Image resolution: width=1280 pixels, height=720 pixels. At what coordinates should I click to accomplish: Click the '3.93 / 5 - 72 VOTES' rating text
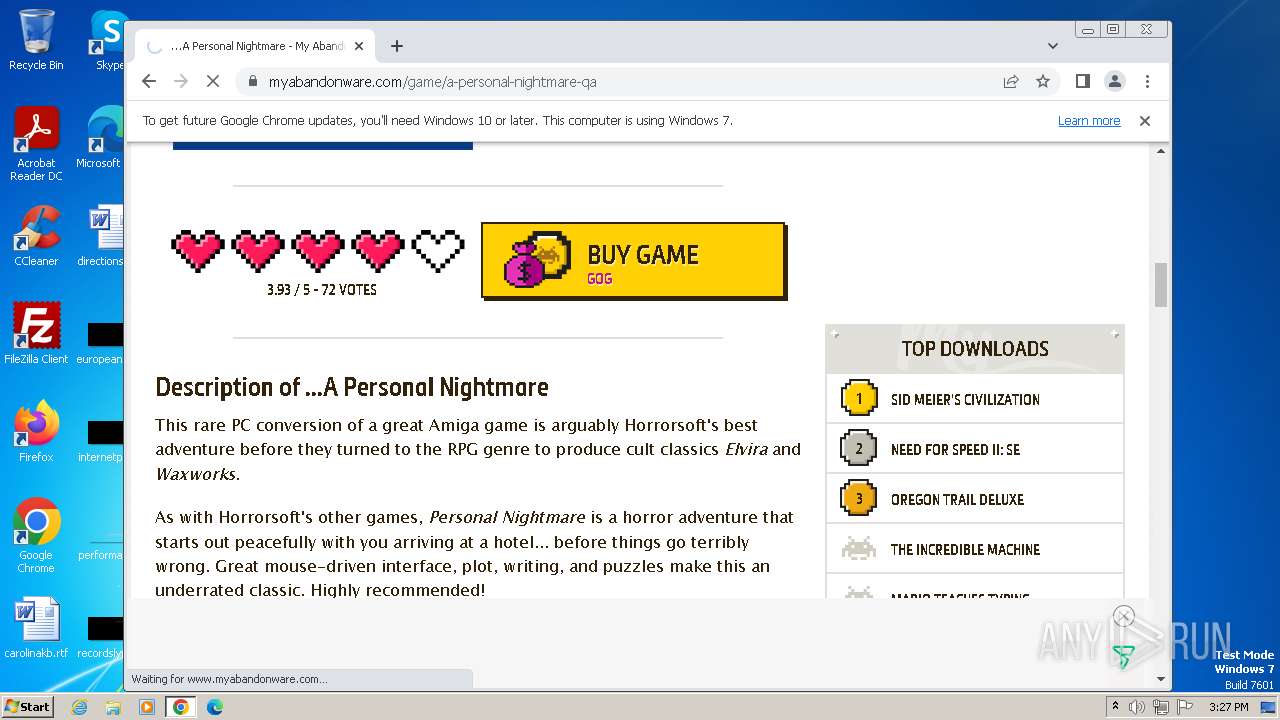[x=321, y=290]
